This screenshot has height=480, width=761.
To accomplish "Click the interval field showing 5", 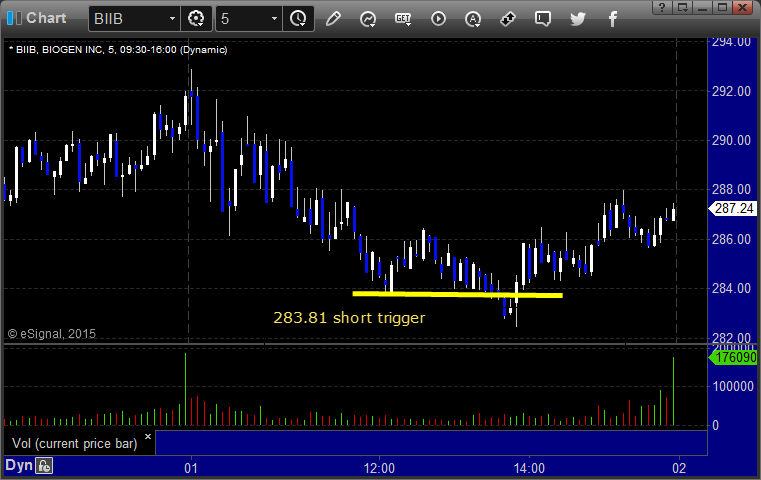I will 243,19.
